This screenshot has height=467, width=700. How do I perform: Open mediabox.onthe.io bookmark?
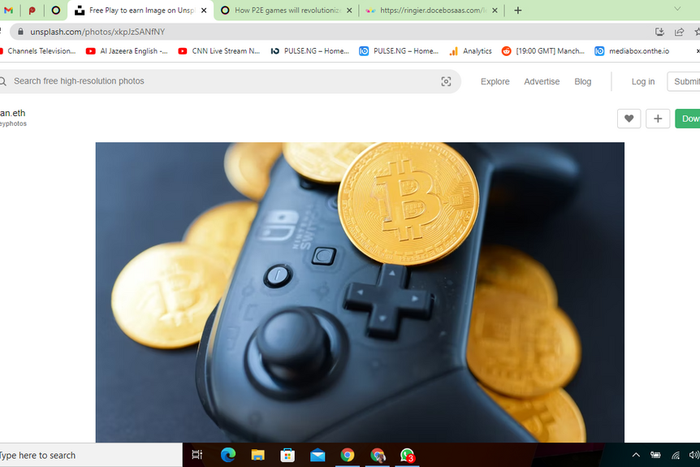point(632,51)
